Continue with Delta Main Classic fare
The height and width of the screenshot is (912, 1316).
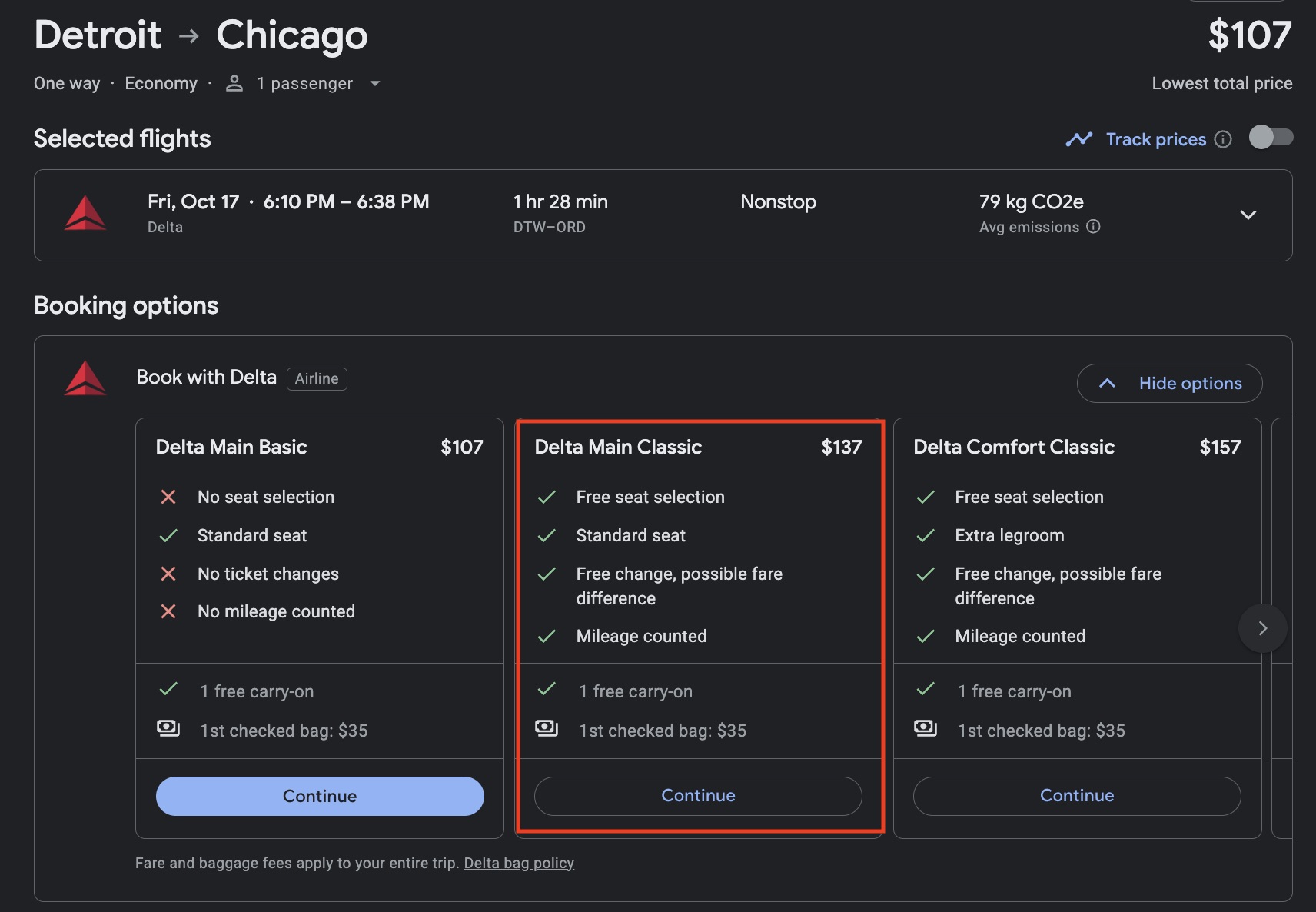click(698, 795)
